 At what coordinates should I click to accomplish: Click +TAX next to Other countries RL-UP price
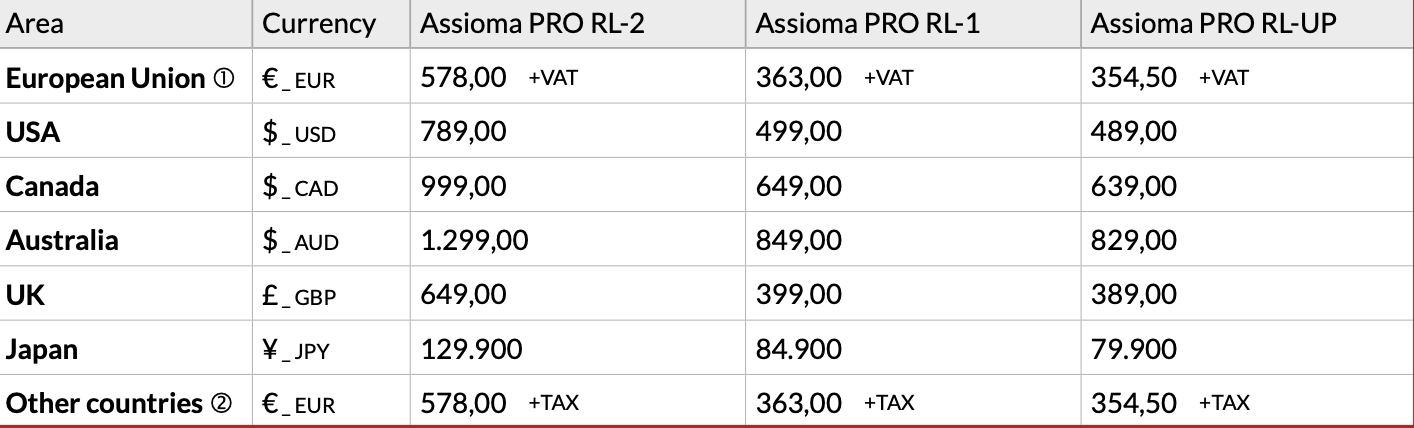(1224, 403)
